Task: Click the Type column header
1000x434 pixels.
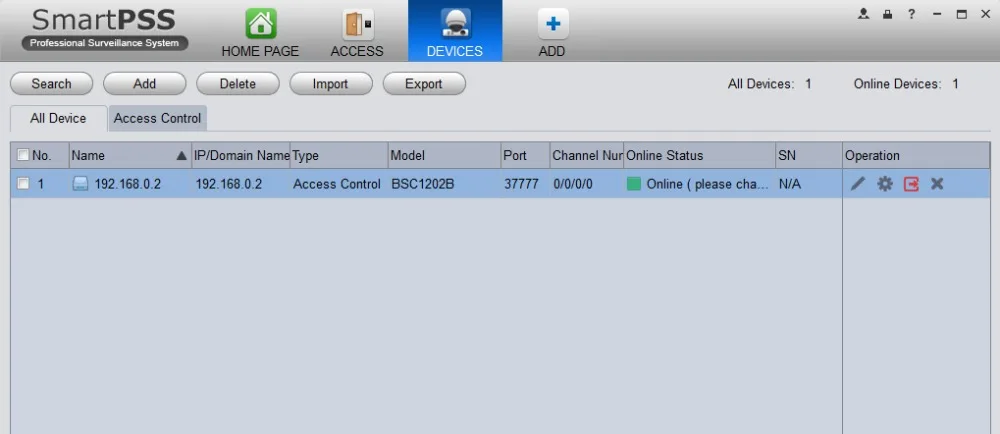Action: tap(339, 156)
